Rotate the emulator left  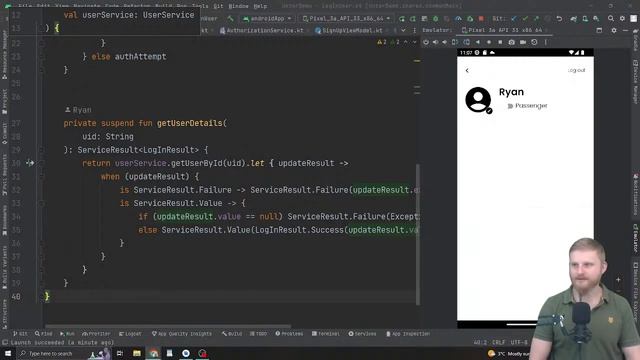(x=455, y=42)
